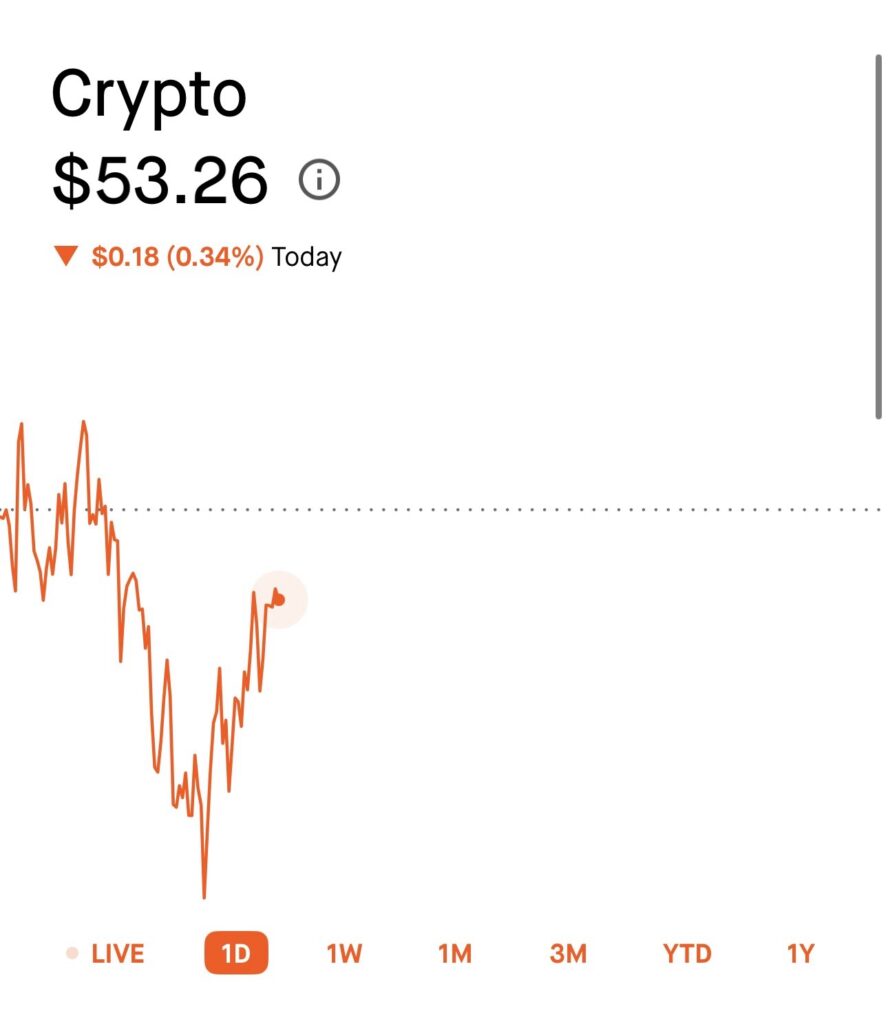
Task: Click the lowest dip of the chart line
Action: [x=204, y=895]
